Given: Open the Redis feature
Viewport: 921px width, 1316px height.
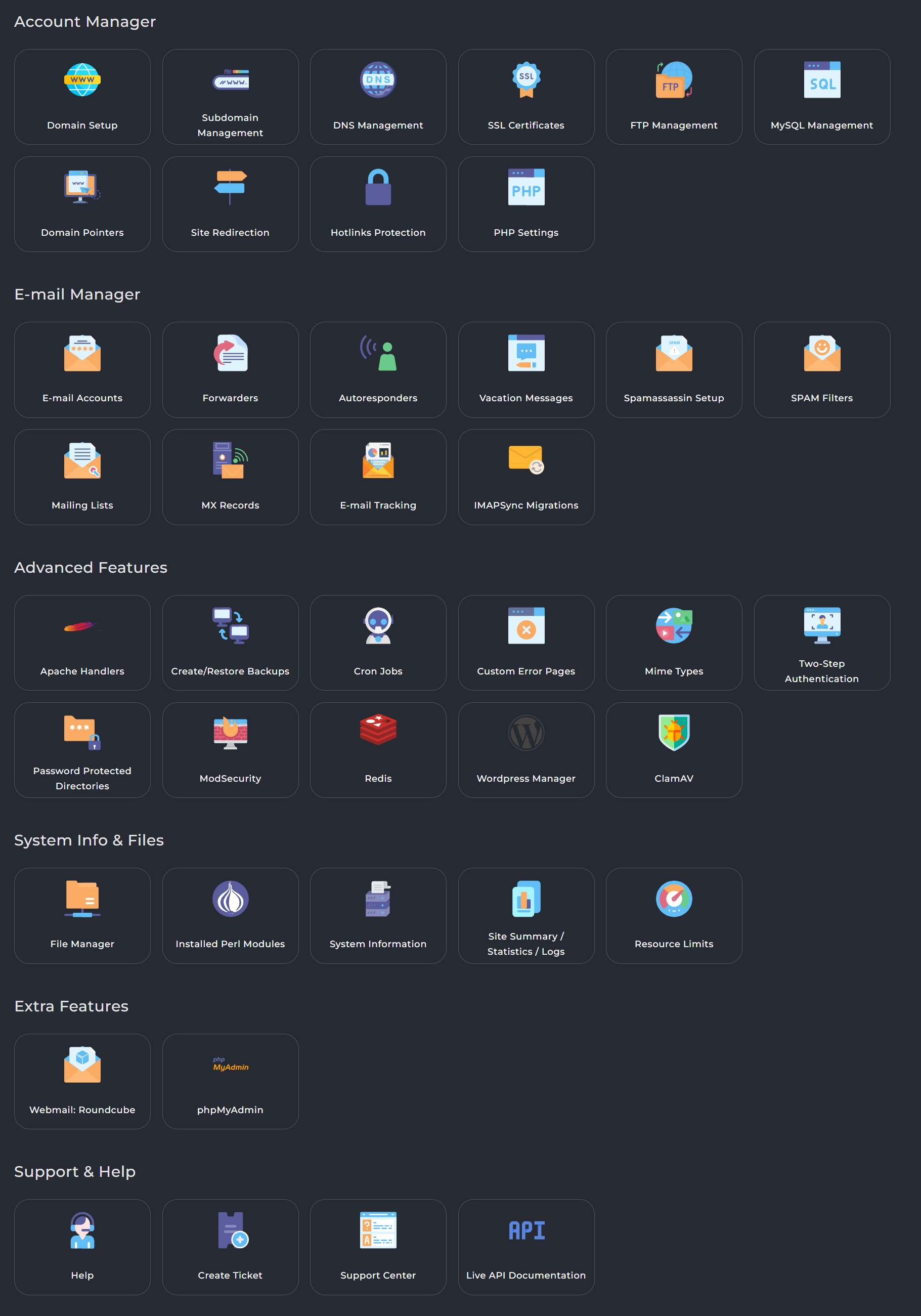Looking at the screenshot, I should pos(378,750).
